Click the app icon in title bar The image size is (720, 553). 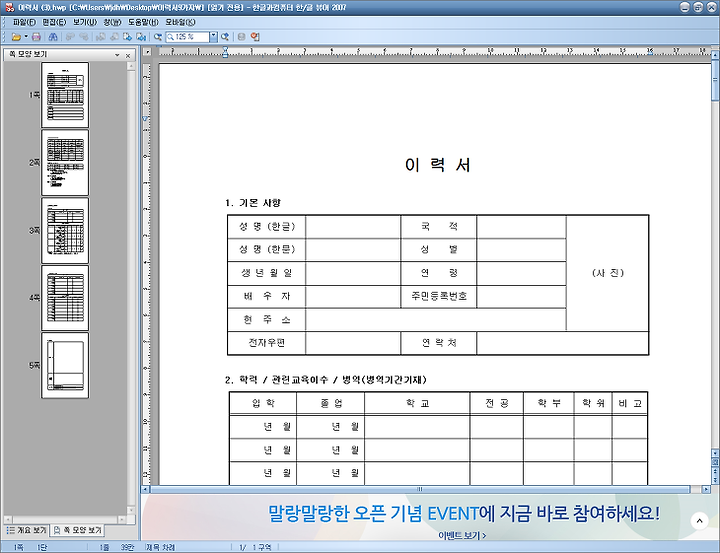[9, 7]
